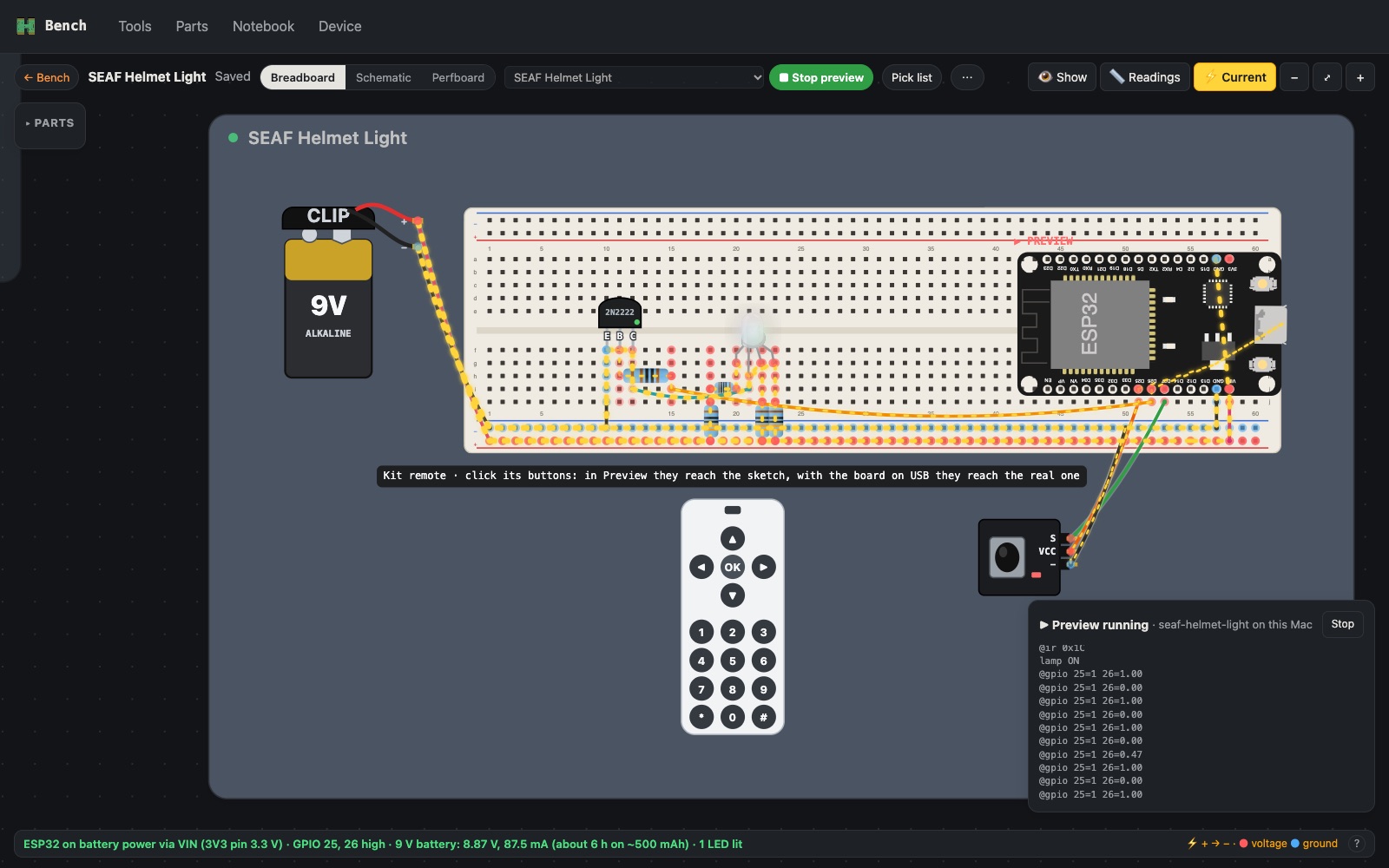Click the remote's number 9 key
Viewport: 1389px width, 868px height.
(x=764, y=689)
